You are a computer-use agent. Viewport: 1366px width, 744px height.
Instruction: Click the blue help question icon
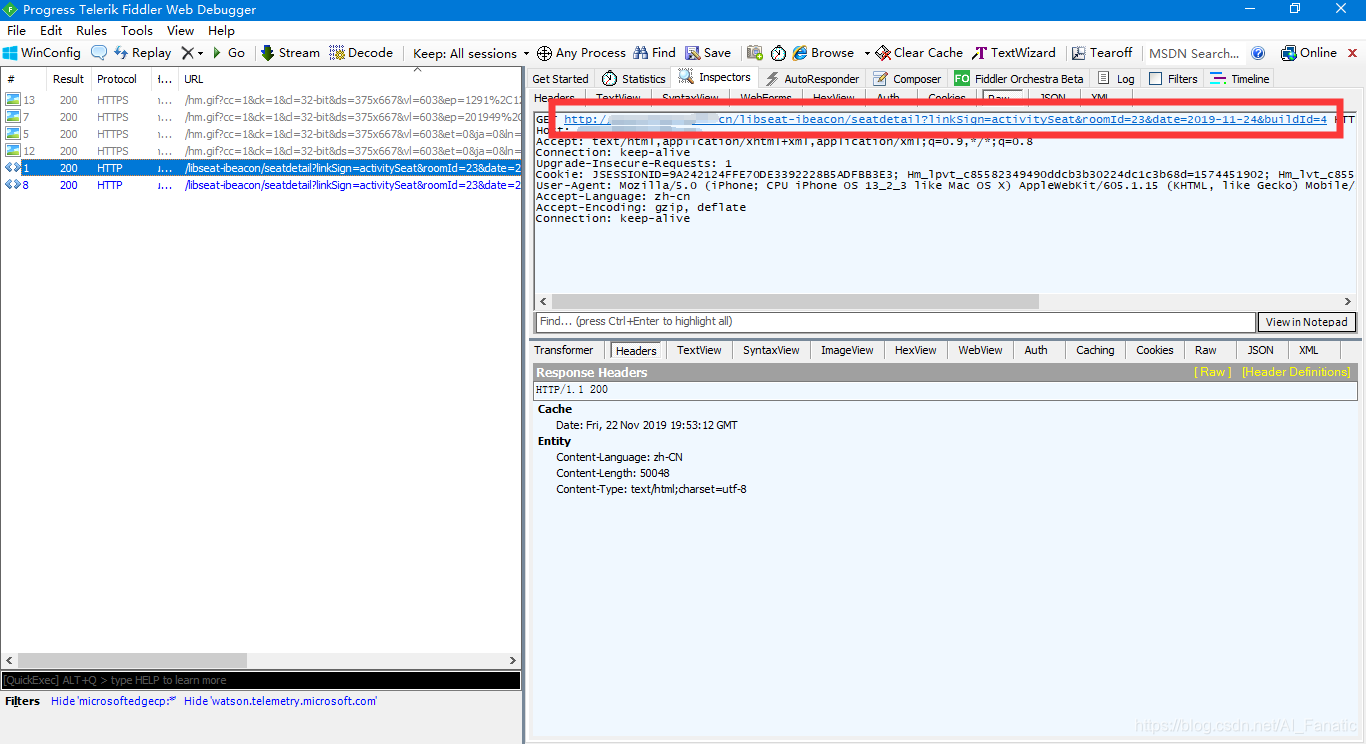click(1258, 53)
